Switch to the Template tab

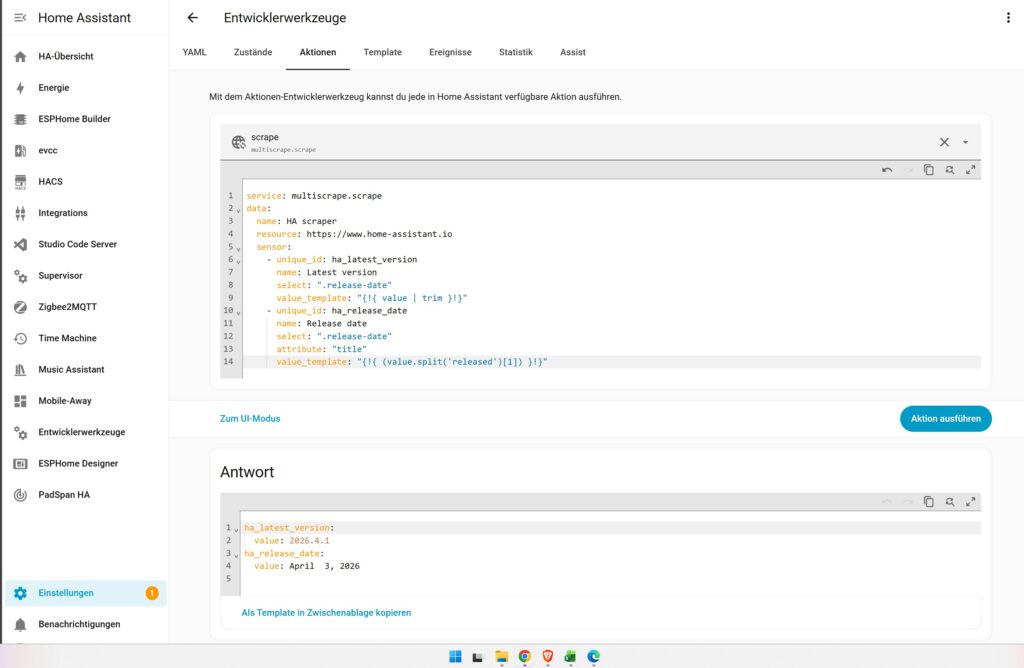coord(382,52)
